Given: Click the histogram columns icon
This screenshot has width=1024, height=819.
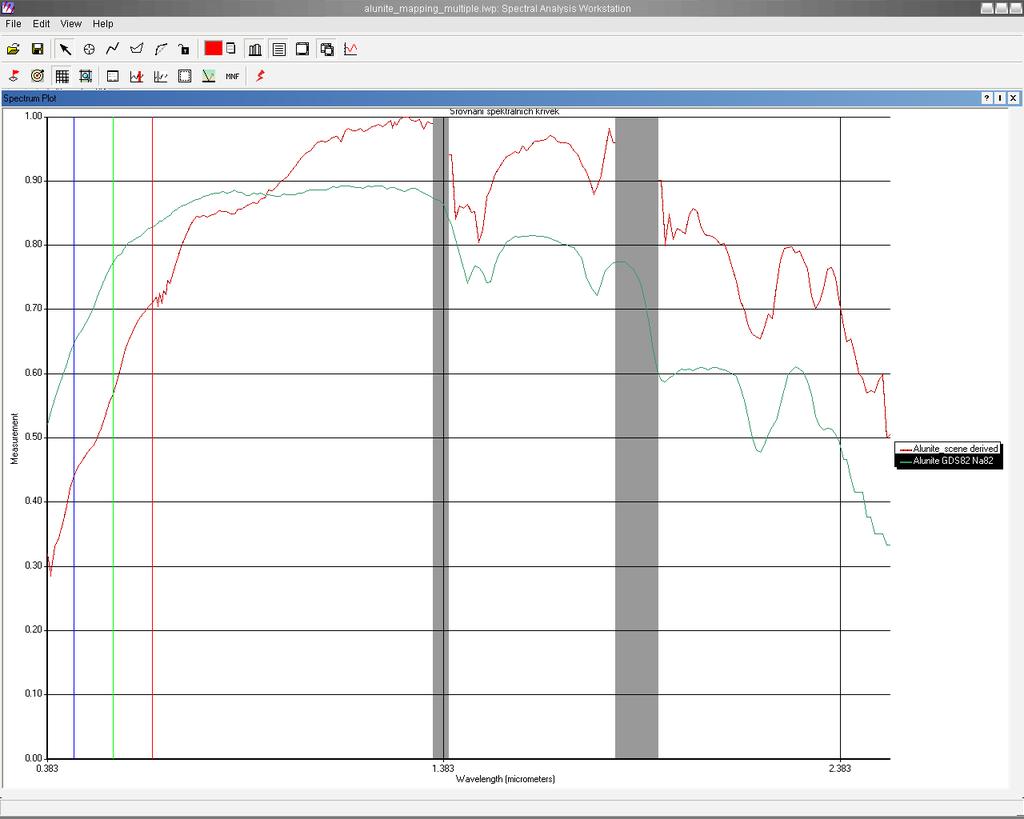Looking at the screenshot, I should pyautogui.click(x=255, y=49).
